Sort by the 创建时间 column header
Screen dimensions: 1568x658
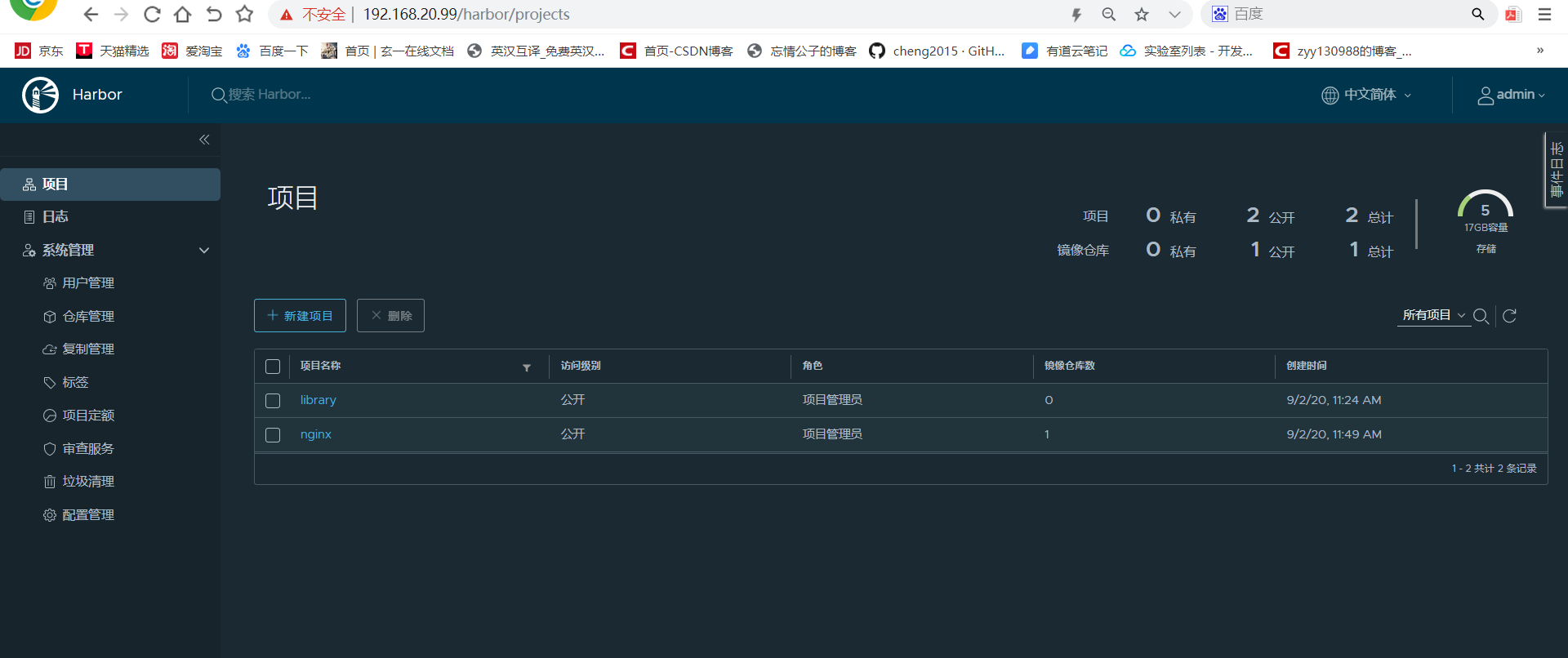[1307, 366]
